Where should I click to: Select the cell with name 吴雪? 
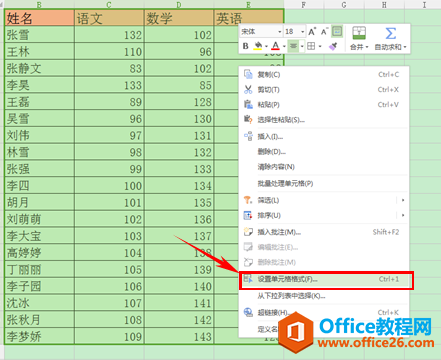tap(39, 118)
